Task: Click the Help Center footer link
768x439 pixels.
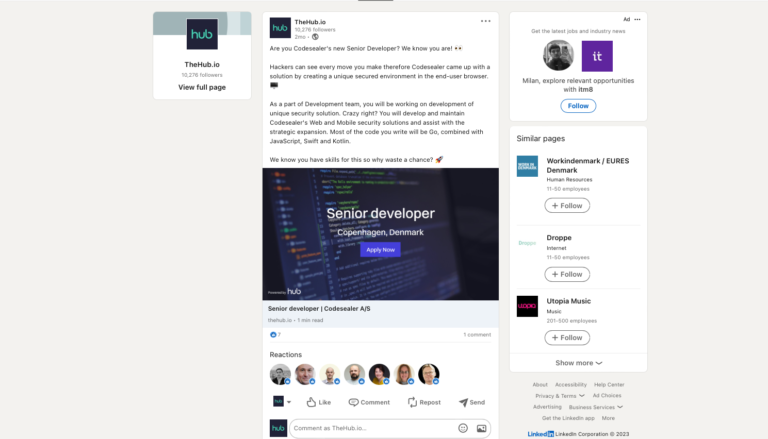Action: 609,385
